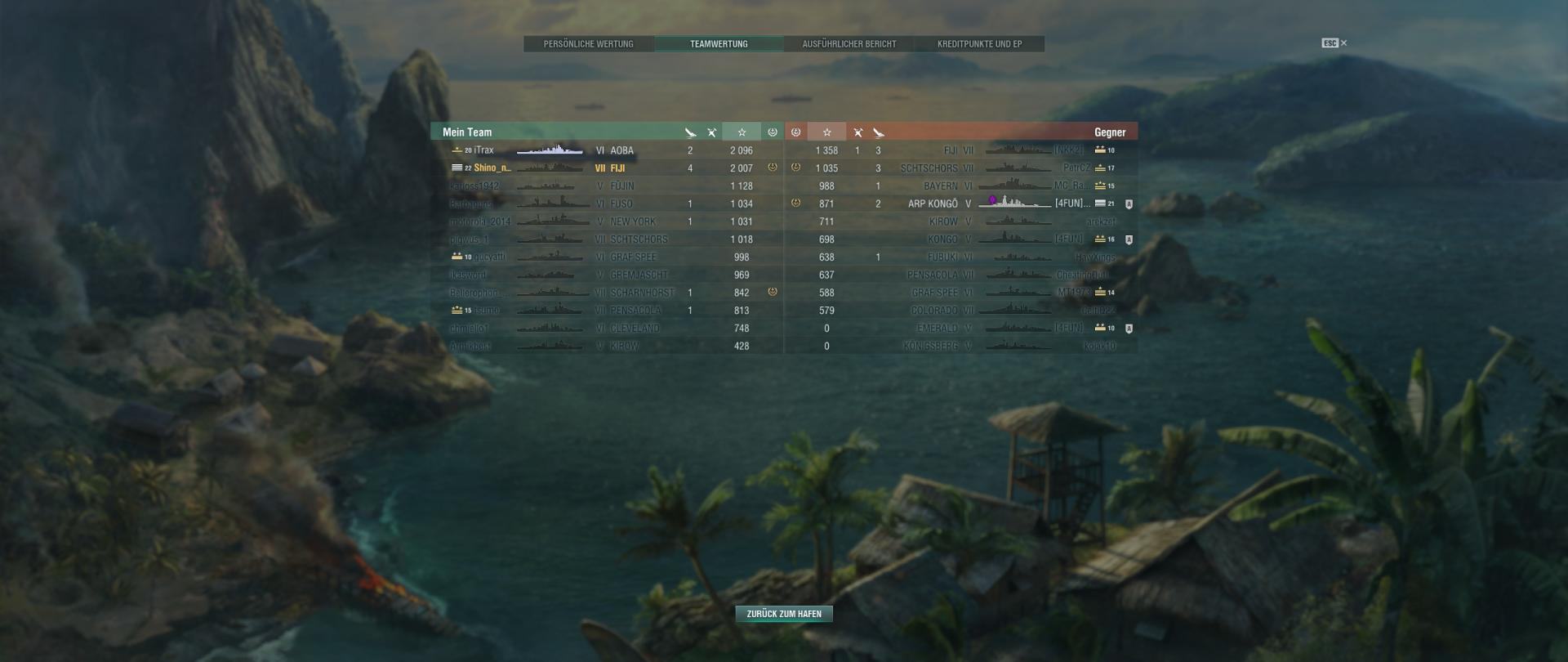Sort my team by ships destroyed icon

[690, 132]
